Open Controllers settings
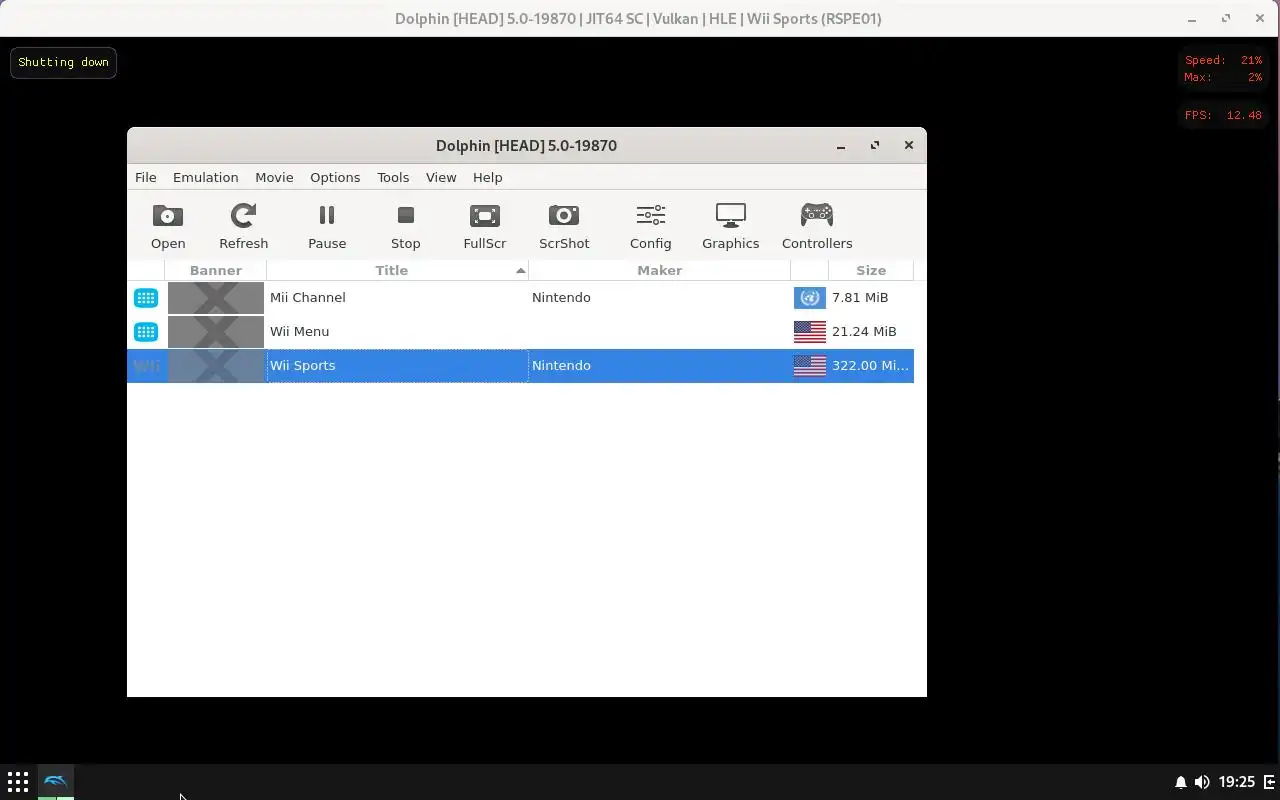This screenshot has width=1280, height=800. (x=817, y=226)
